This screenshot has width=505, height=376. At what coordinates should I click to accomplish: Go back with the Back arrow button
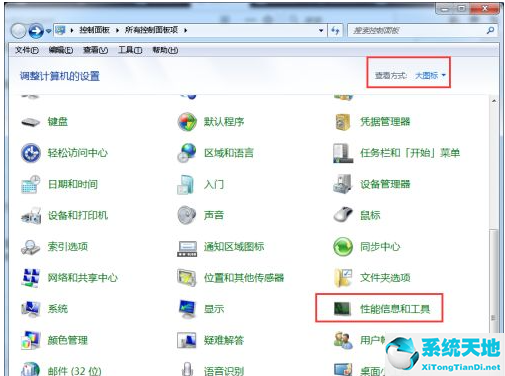tap(19, 31)
